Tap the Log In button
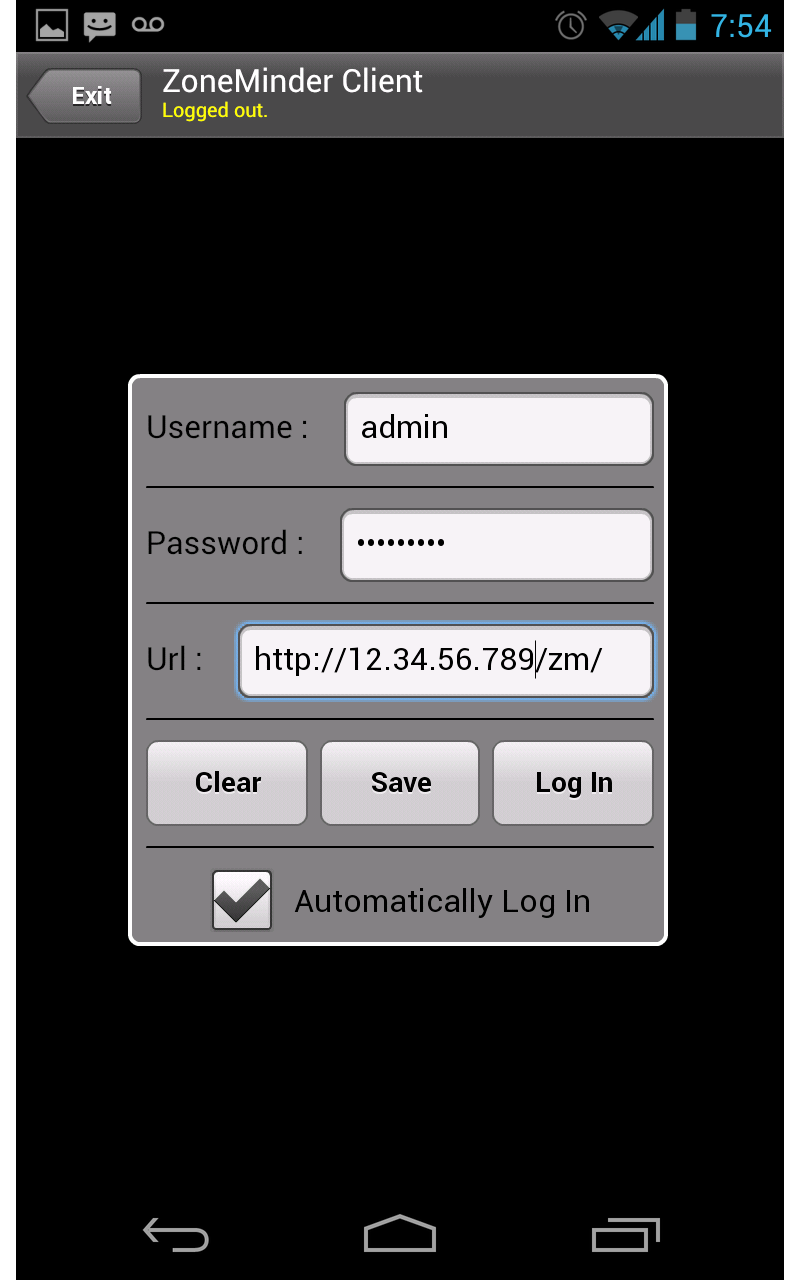 click(573, 783)
